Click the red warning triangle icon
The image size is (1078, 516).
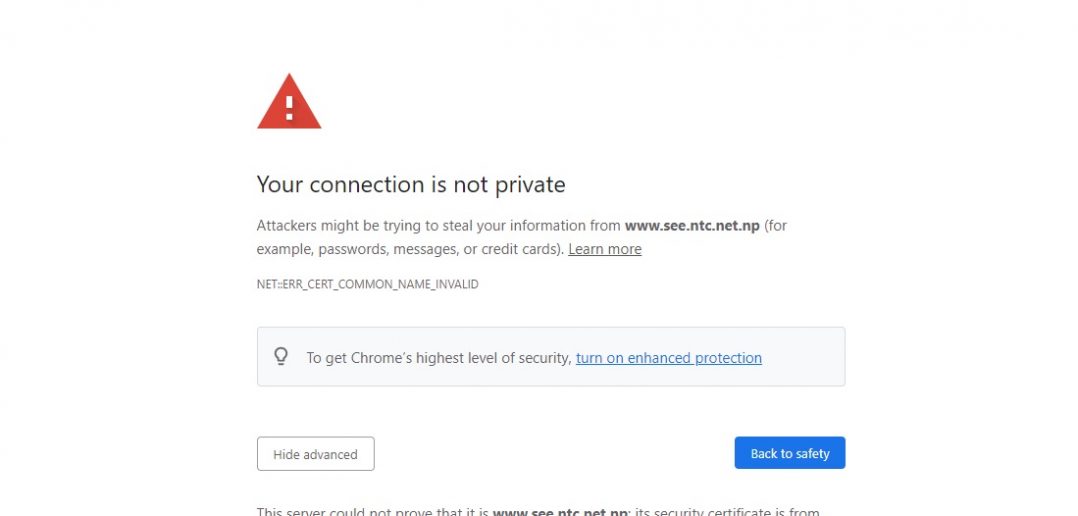point(289,102)
